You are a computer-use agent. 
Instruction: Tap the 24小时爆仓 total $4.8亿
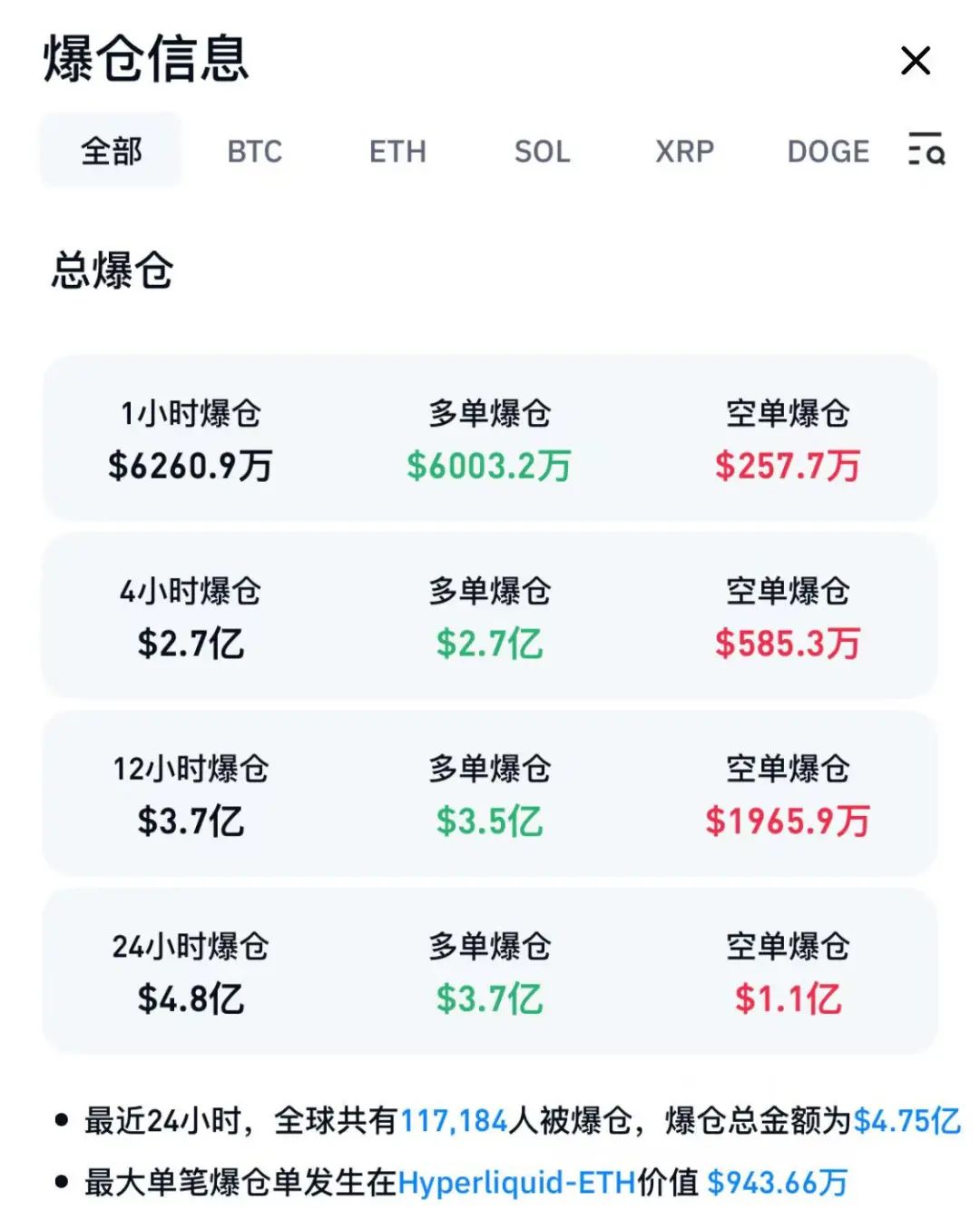tap(191, 999)
